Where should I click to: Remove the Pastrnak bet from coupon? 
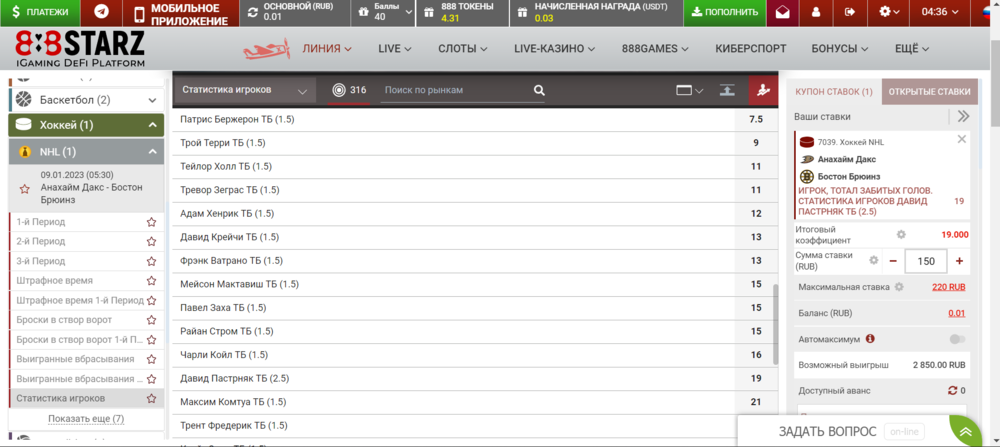pyautogui.click(x=962, y=139)
